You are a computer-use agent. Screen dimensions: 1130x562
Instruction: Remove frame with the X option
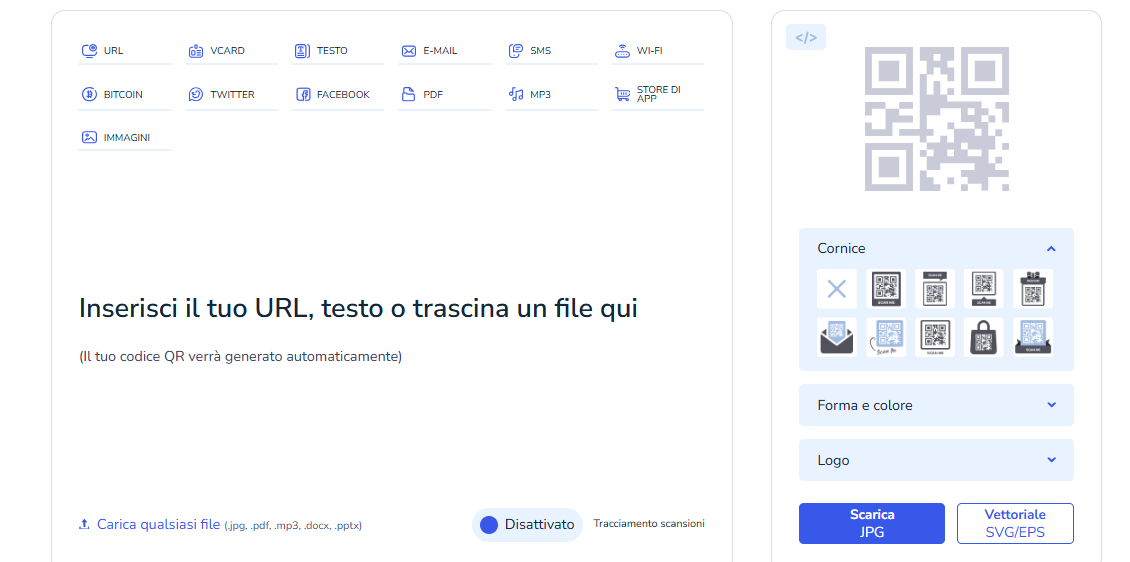(x=837, y=289)
